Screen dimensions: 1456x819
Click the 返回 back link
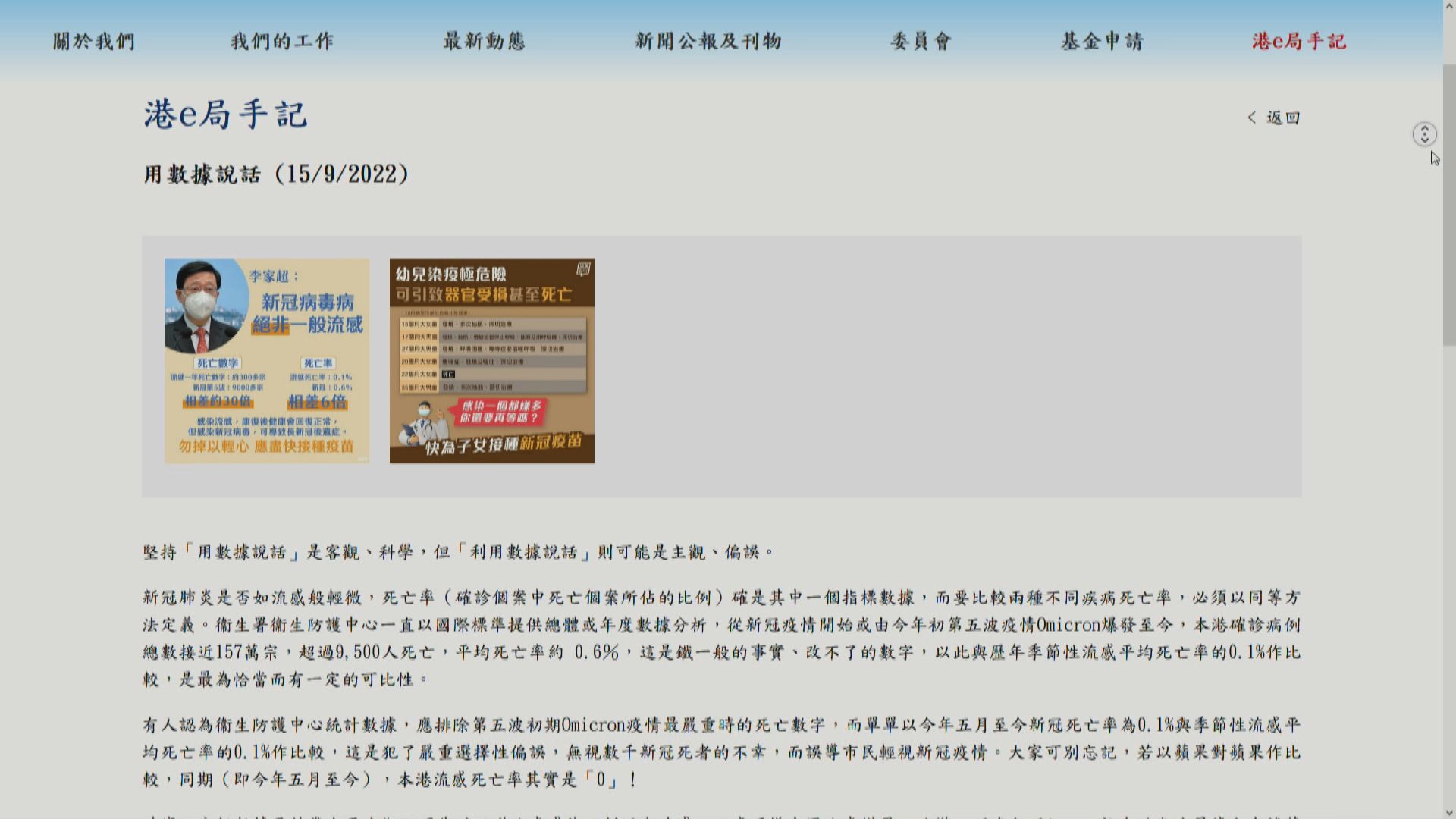pos(1283,118)
